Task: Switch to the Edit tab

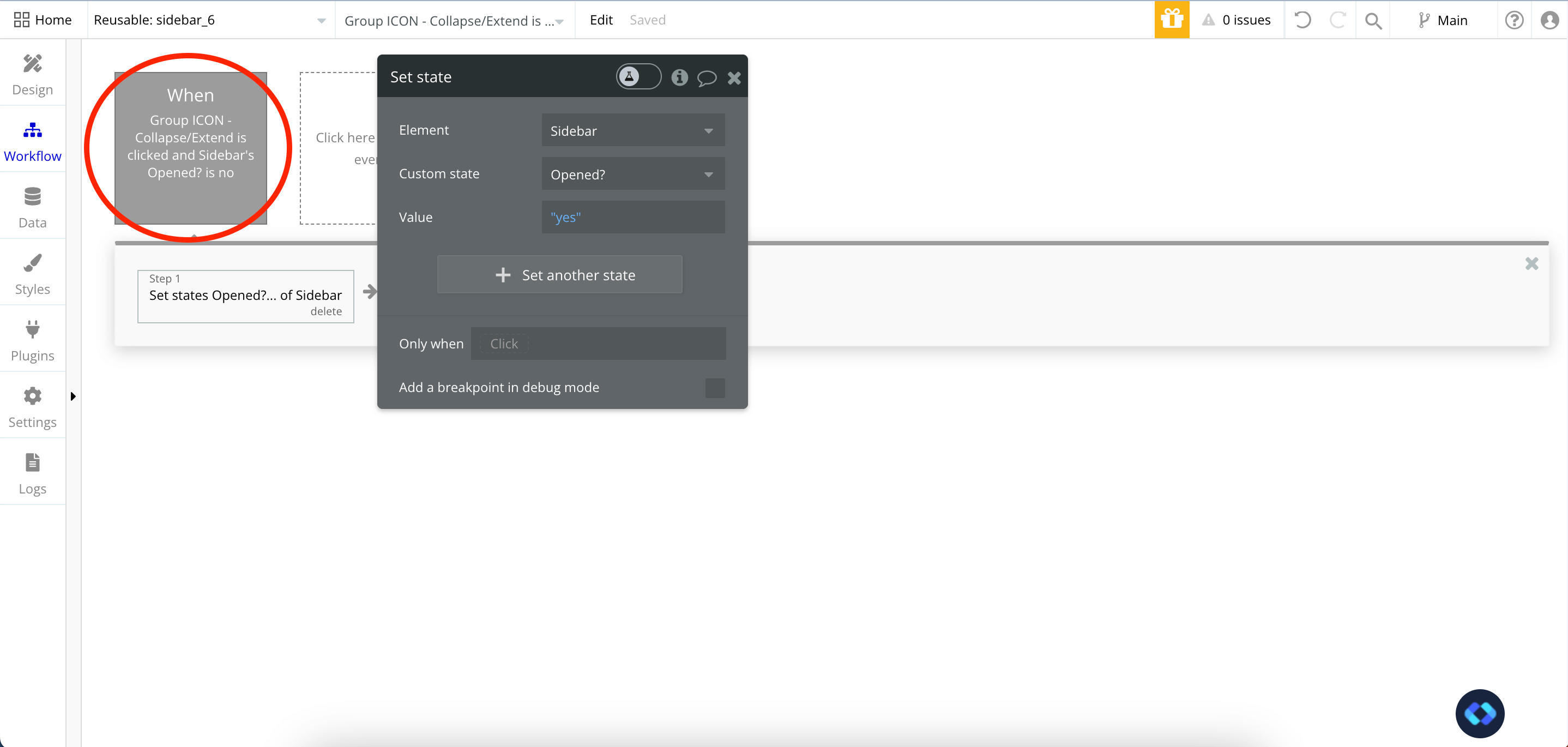Action: click(x=600, y=20)
